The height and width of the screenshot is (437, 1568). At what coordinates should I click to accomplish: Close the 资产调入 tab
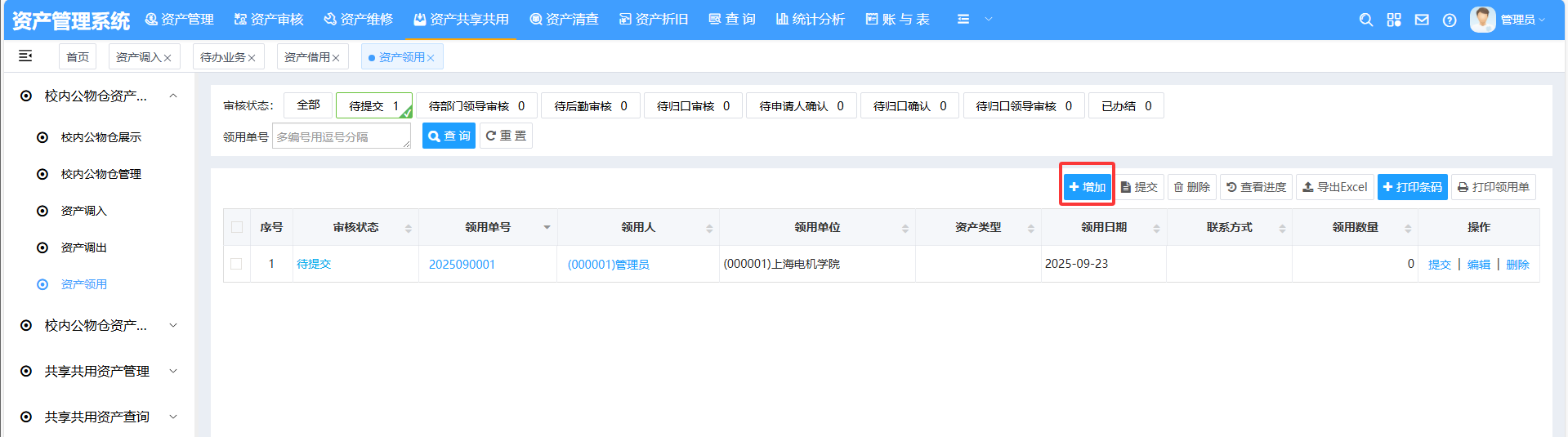pyautogui.click(x=168, y=58)
